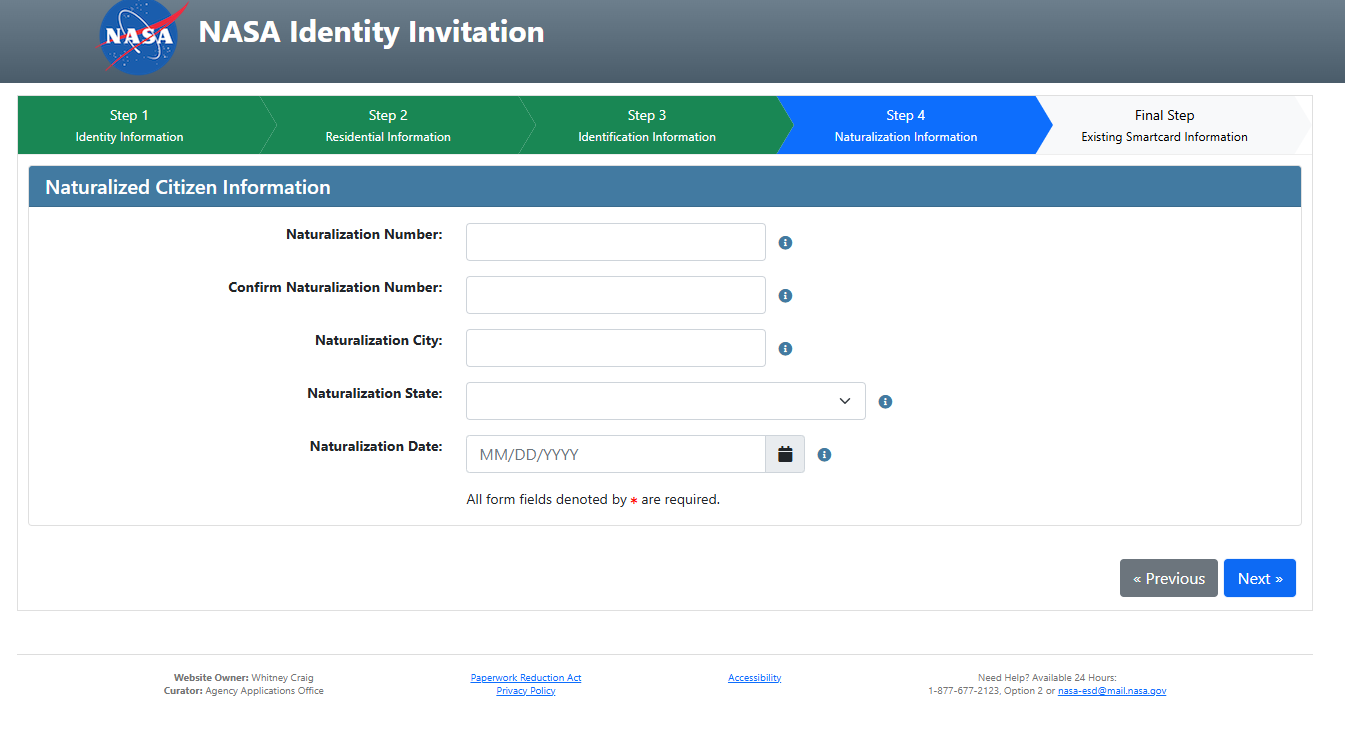Go to Step 3 Identification Information

pyautogui.click(x=647, y=125)
